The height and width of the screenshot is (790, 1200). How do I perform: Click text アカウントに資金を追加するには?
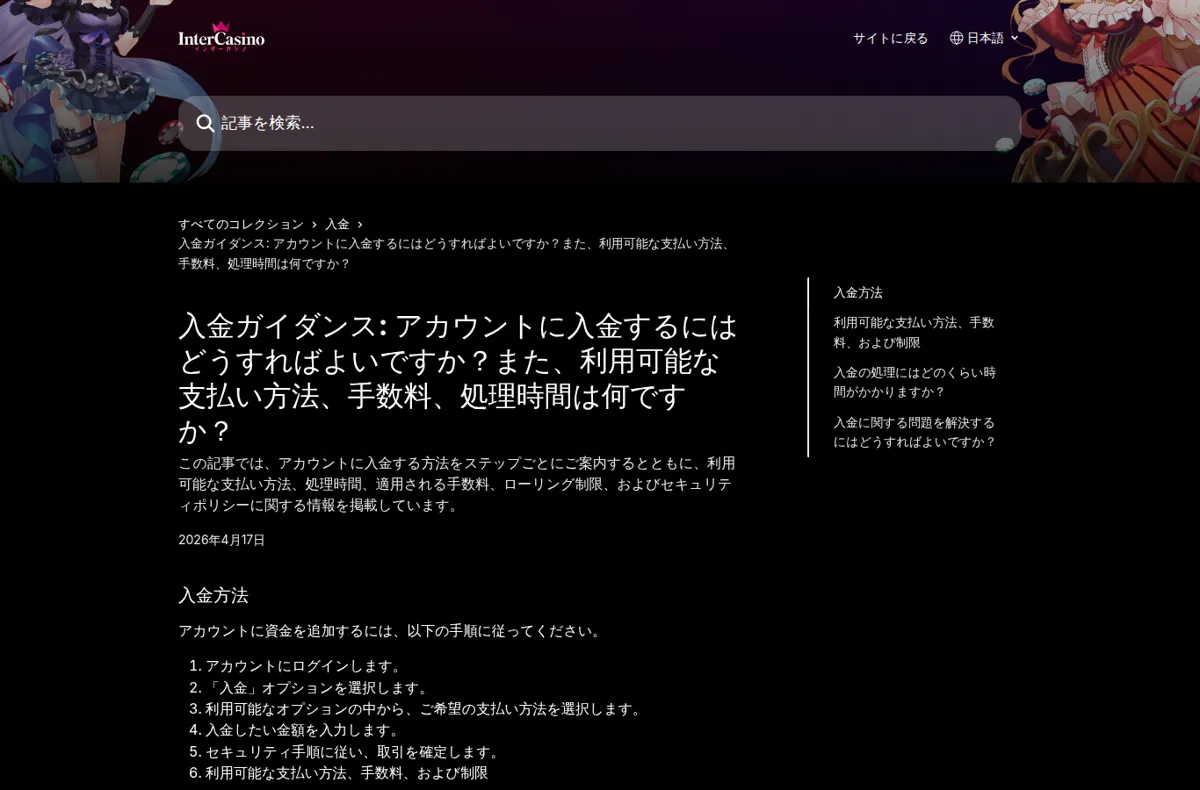285,631
